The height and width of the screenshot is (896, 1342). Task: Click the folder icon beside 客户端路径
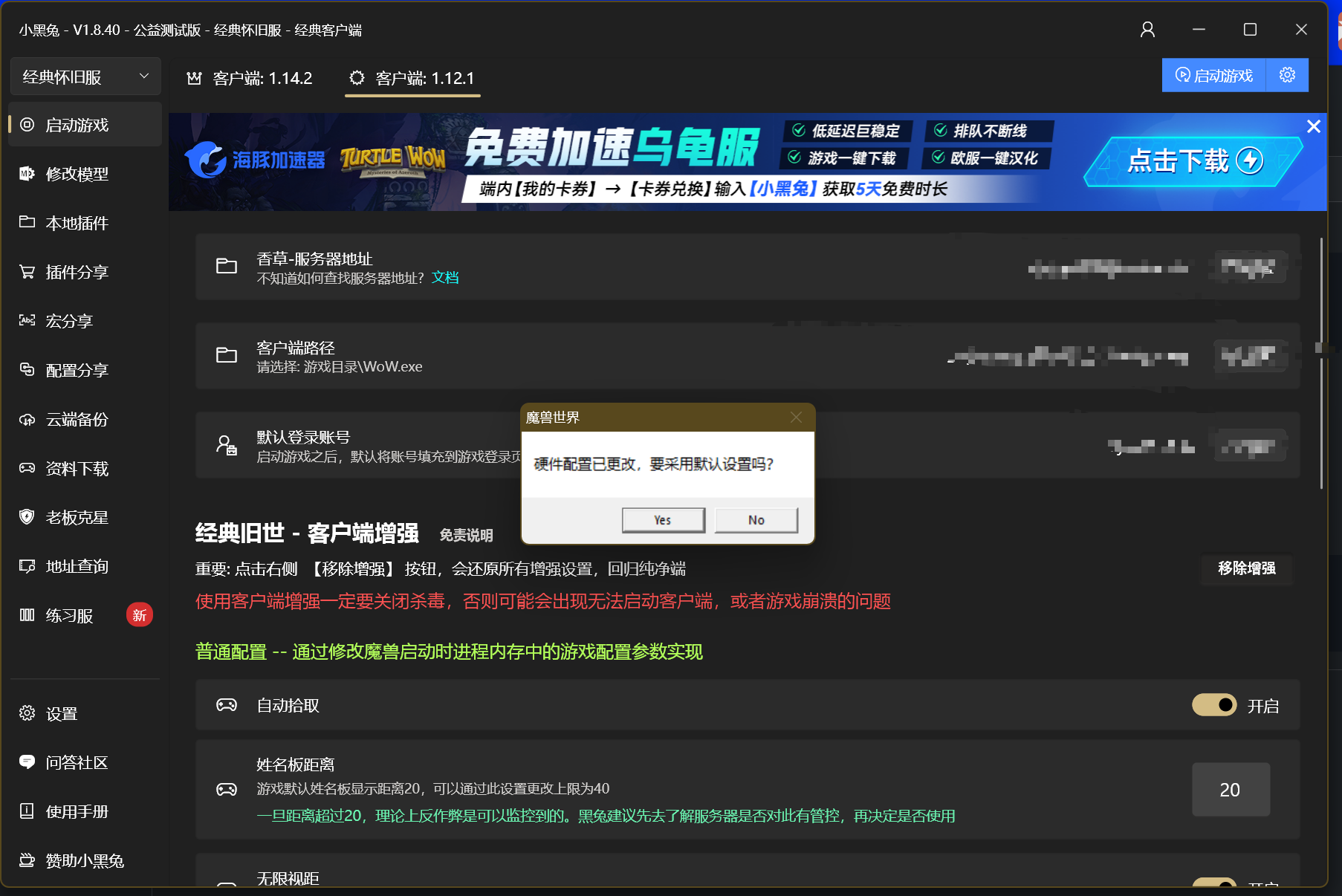(227, 355)
